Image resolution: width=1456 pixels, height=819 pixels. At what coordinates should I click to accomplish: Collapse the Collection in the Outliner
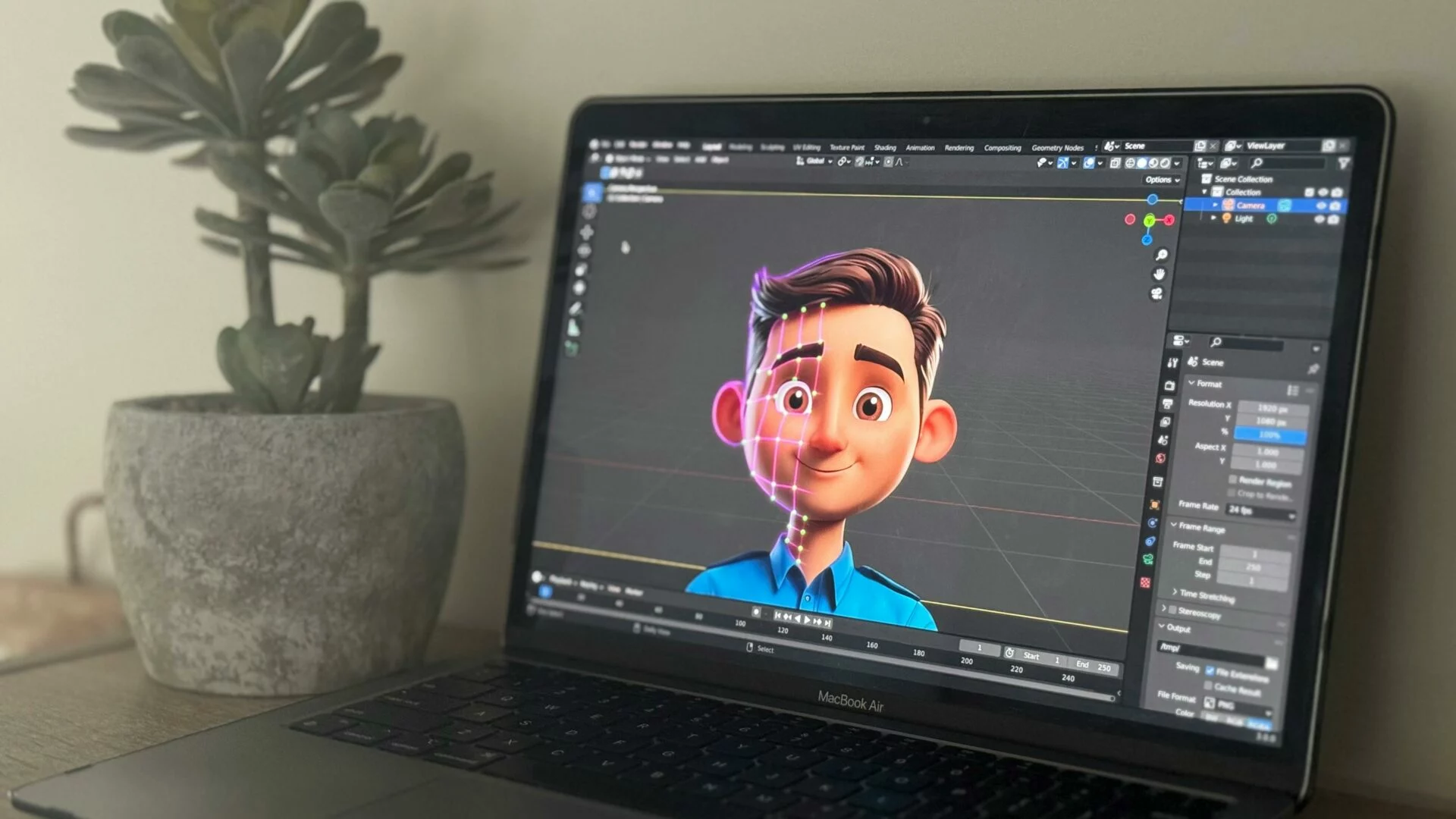1204,190
